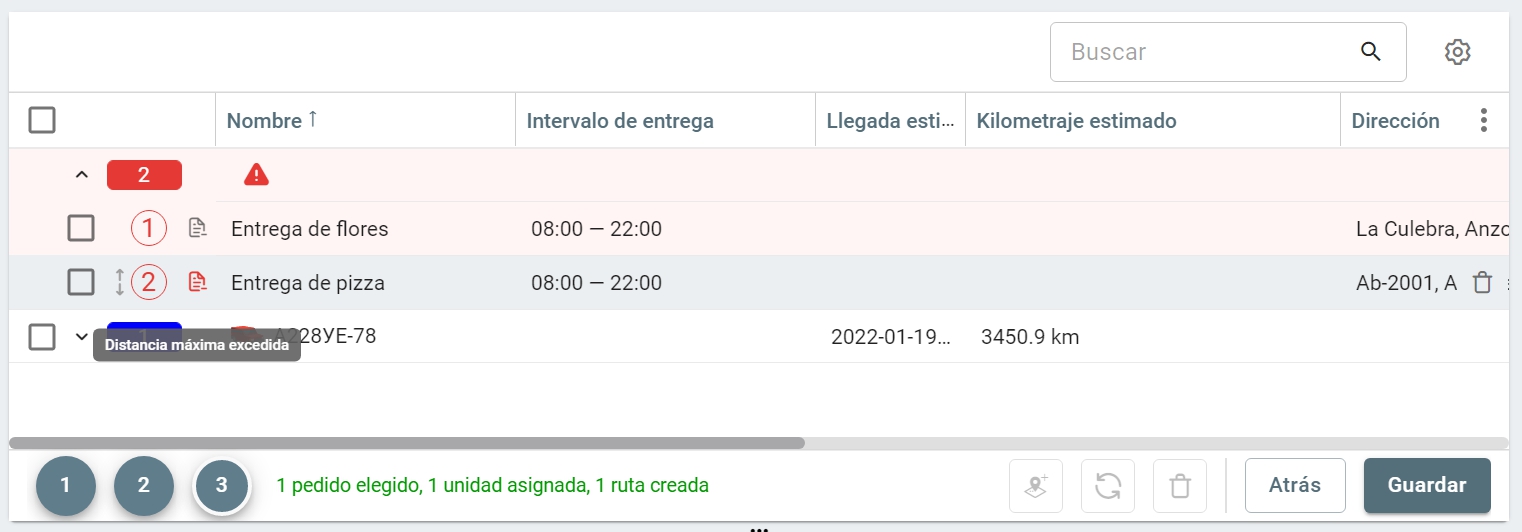Click the bottom toolbar trash button

1180,486
